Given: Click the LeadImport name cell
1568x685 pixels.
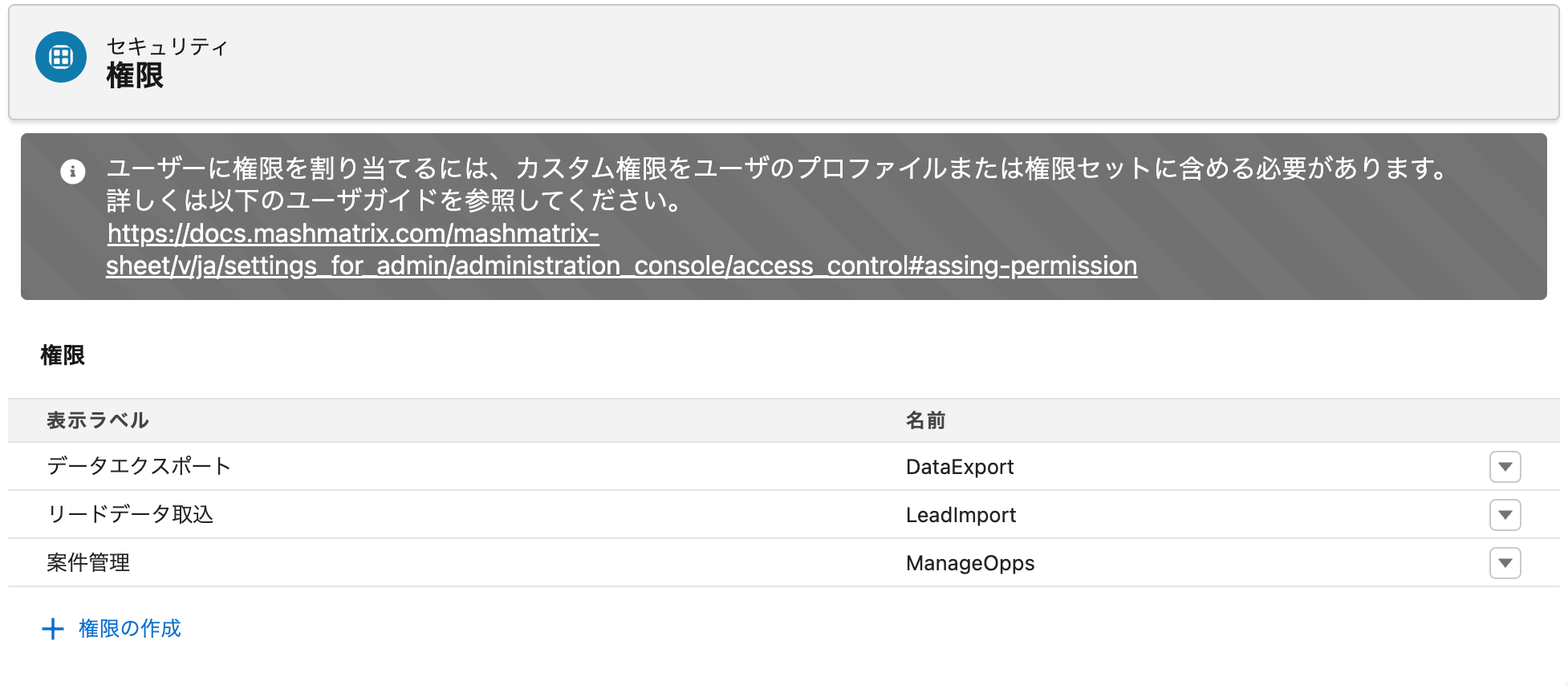Looking at the screenshot, I should tap(961, 515).
